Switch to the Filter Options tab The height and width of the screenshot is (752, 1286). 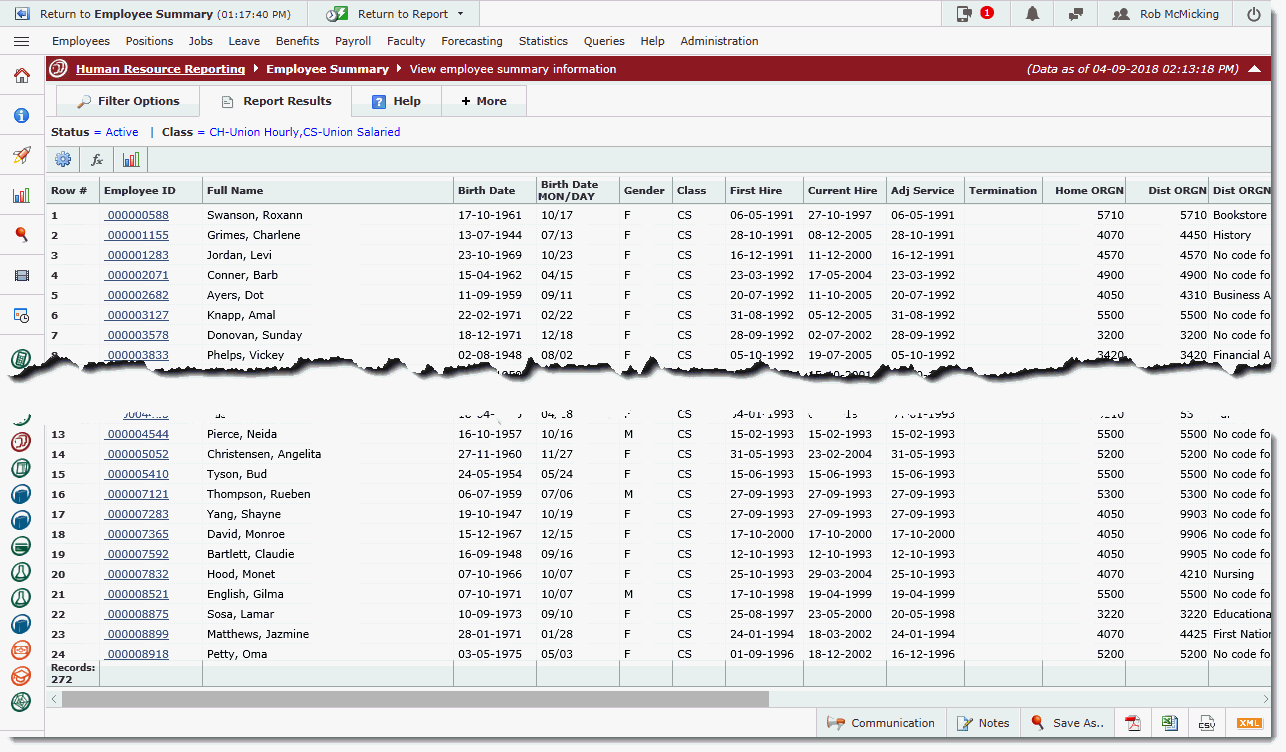[128, 101]
